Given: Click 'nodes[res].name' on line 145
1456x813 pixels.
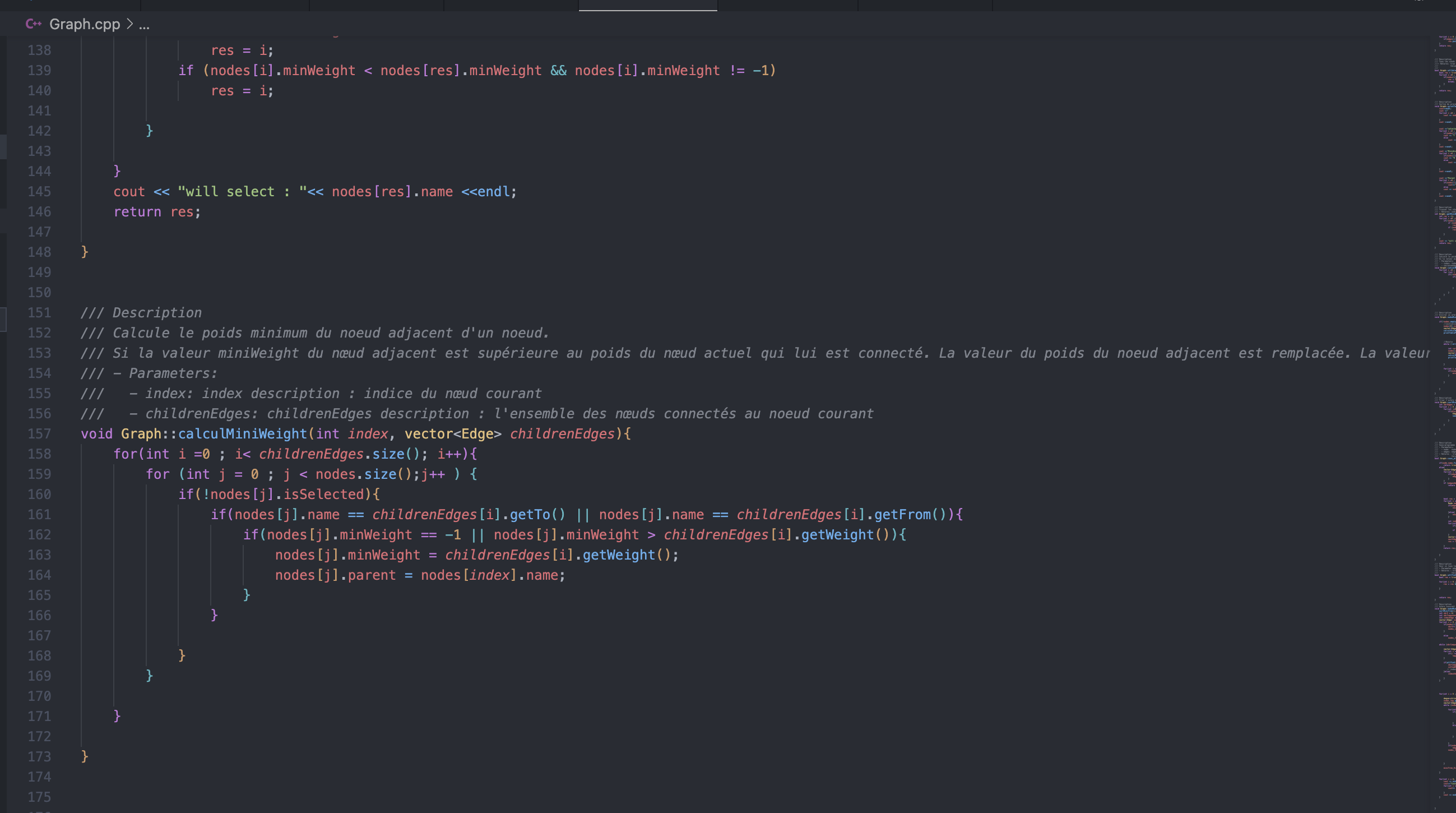Looking at the screenshot, I should (x=392, y=192).
